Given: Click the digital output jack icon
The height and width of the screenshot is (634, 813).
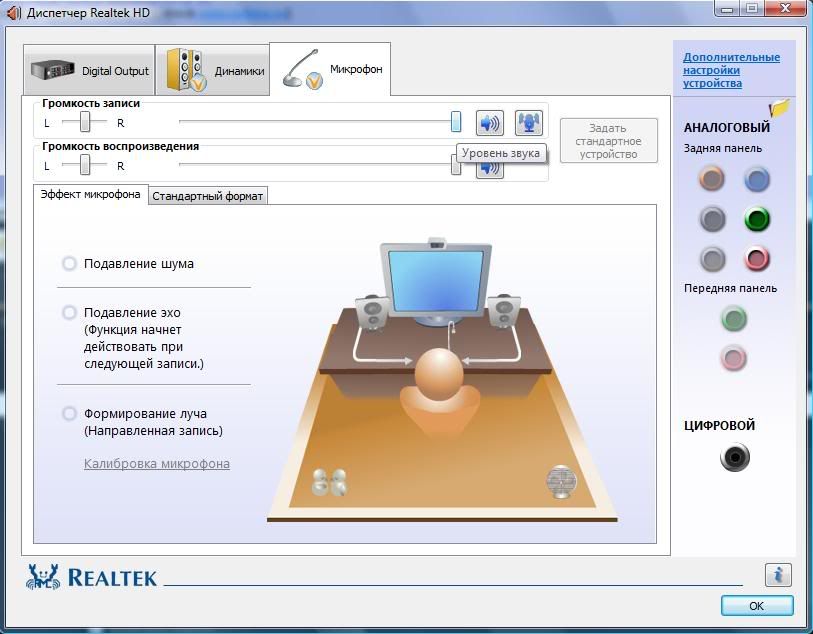Looking at the screenshot, I should pyautogui.click(x=735, y=457).
